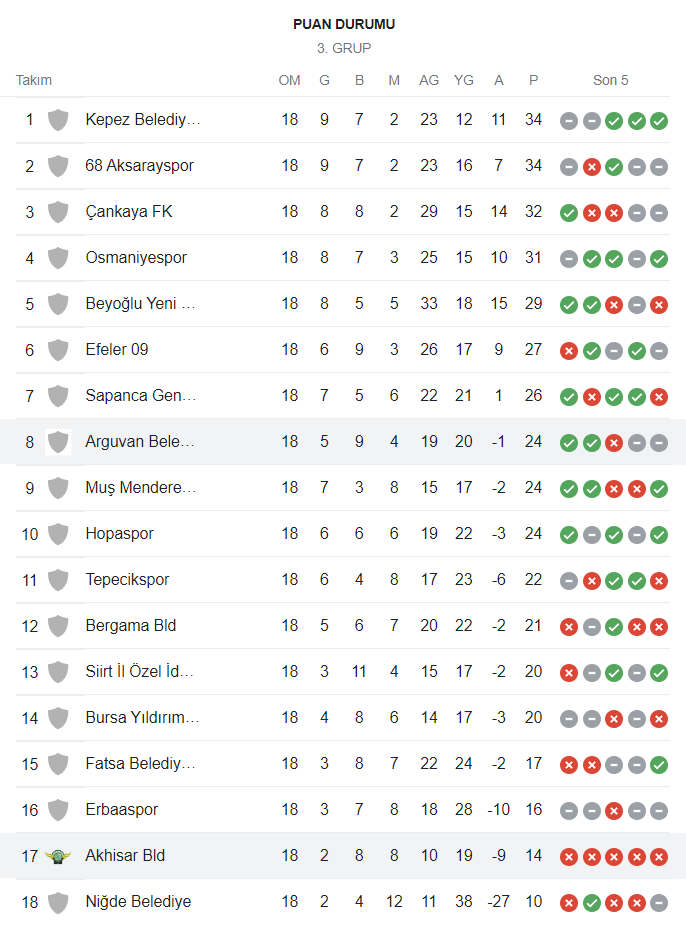
Task: Click Bergama Bld's green win icon
Action: 614,627
